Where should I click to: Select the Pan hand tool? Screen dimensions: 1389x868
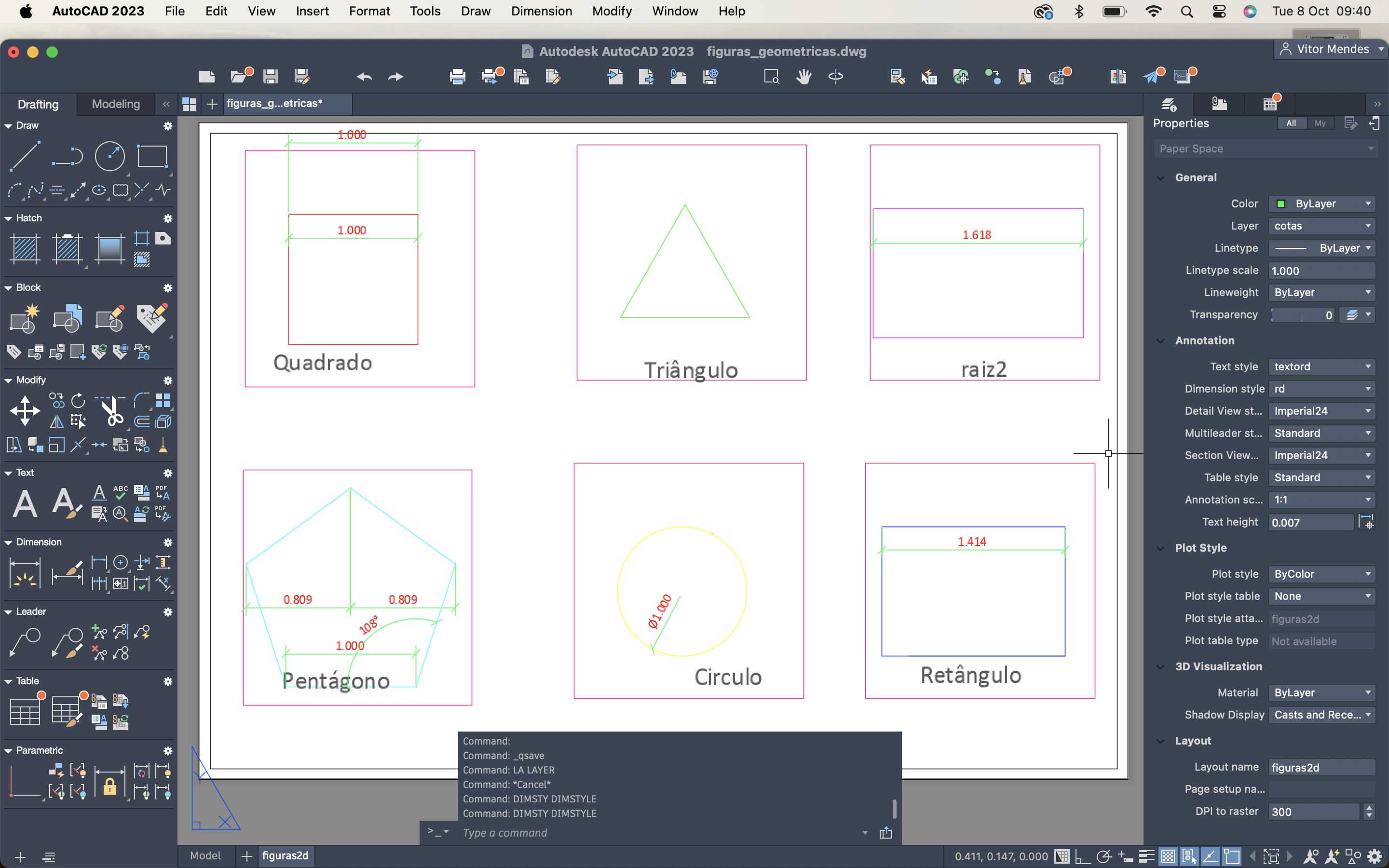pos(803,76)
